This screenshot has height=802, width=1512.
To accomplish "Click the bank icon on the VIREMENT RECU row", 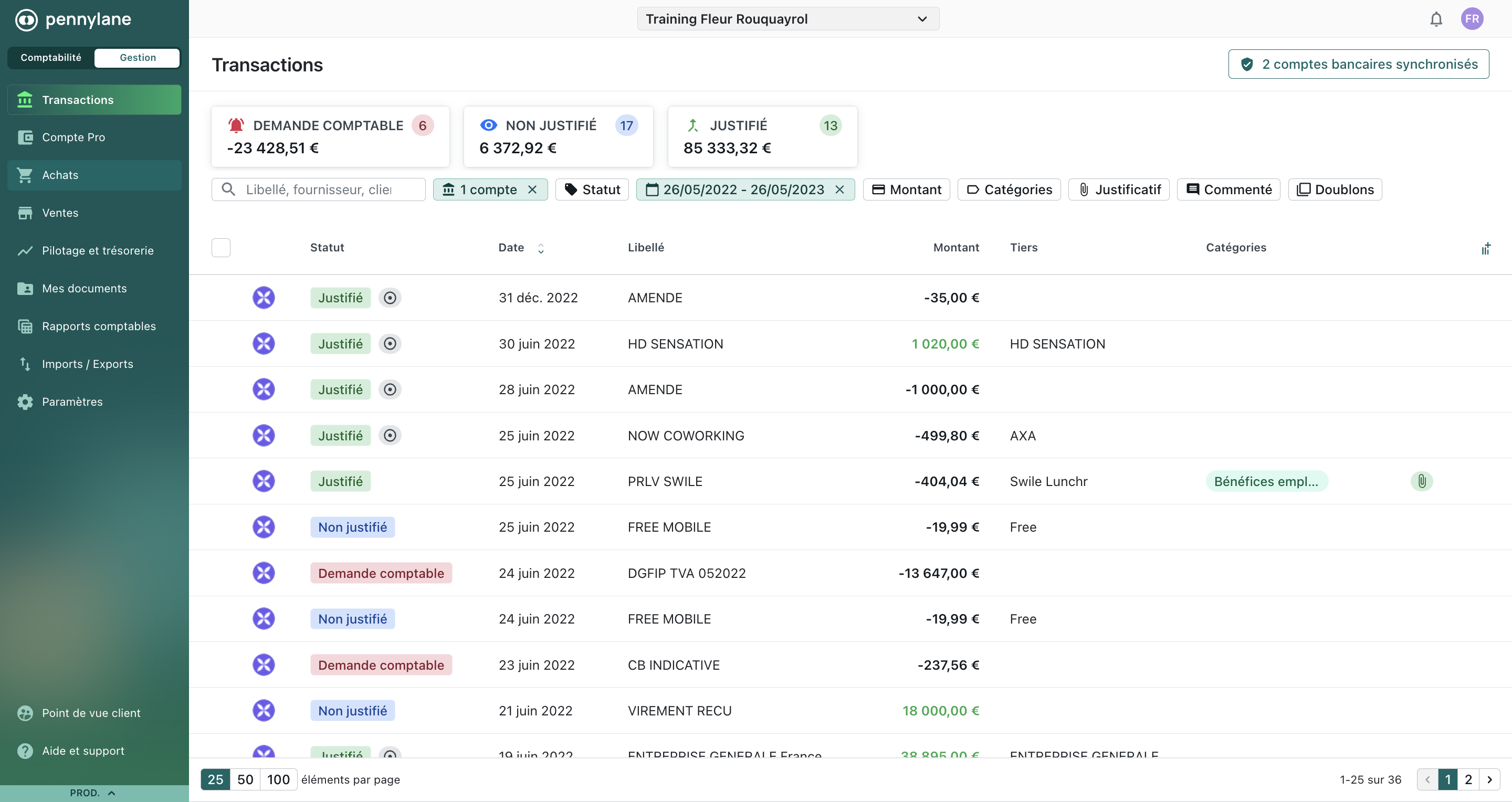I will point(264,711).
